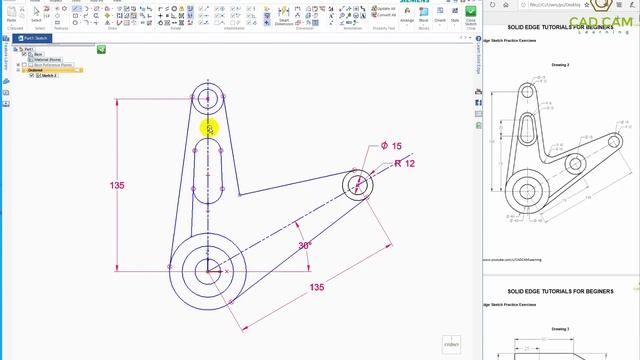Select the Line drawing tool
640x360 pixels.
(76, 9)
